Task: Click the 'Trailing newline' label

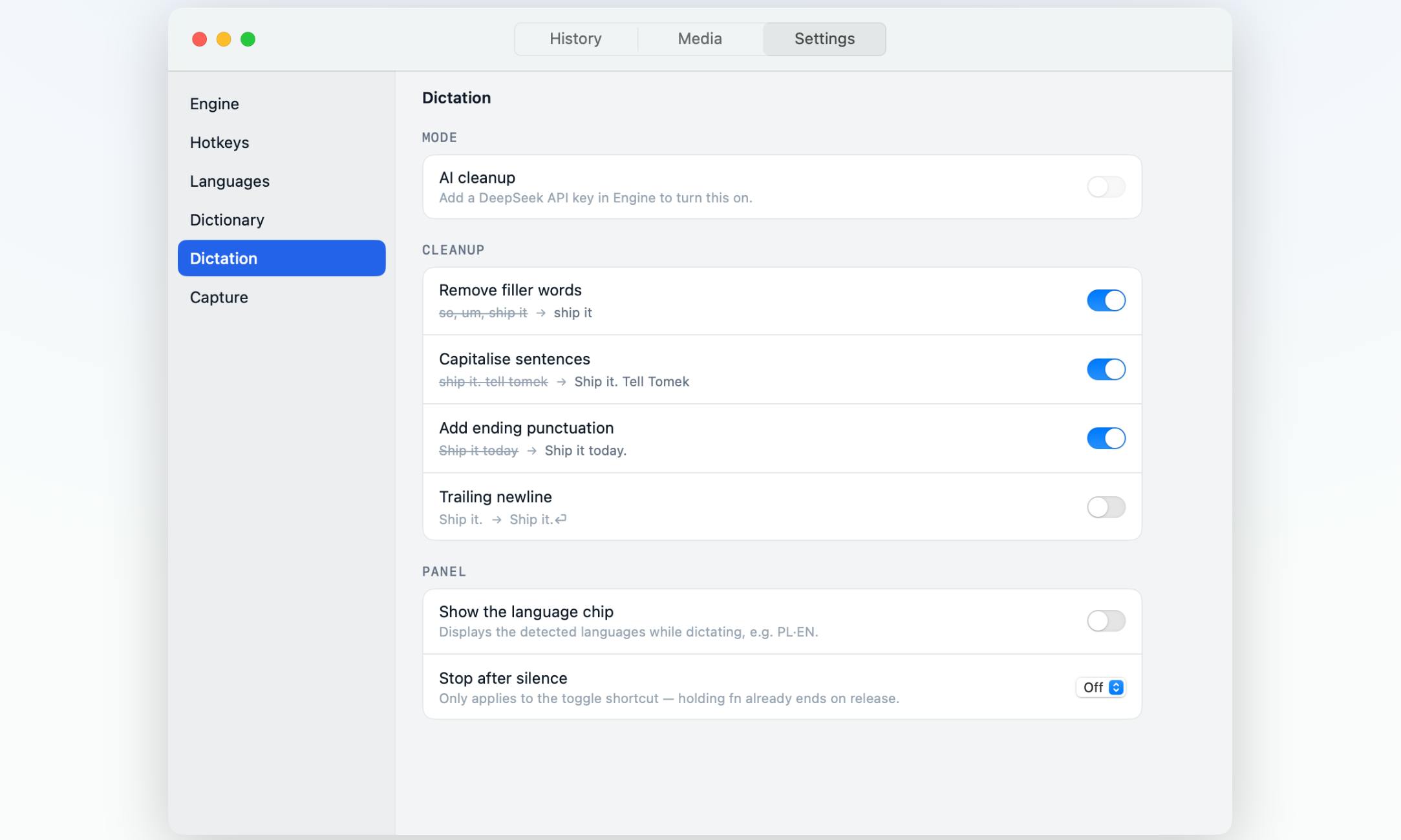Action: coord(495,497)
